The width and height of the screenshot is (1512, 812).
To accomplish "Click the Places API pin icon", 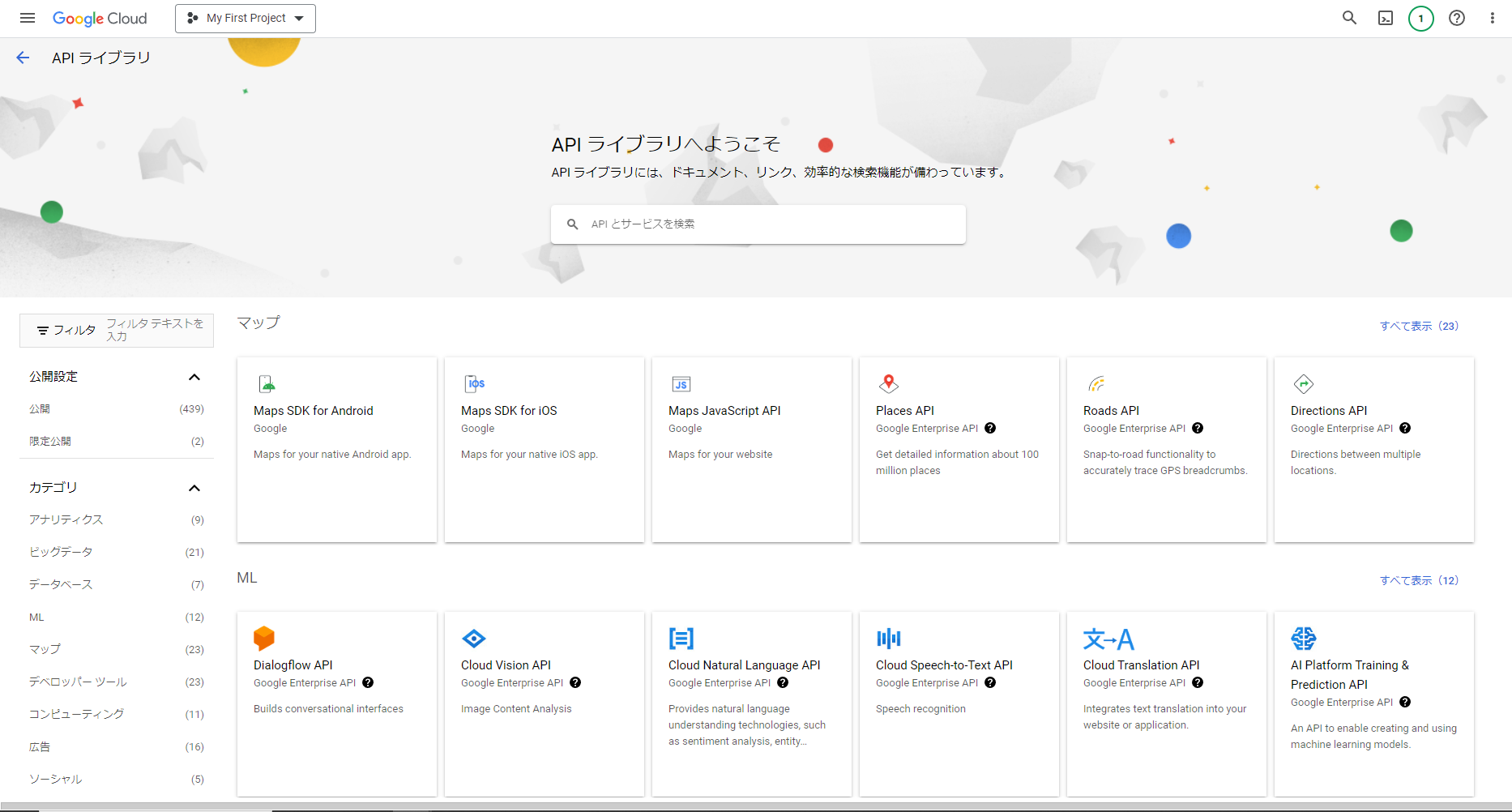I will 889,383.
